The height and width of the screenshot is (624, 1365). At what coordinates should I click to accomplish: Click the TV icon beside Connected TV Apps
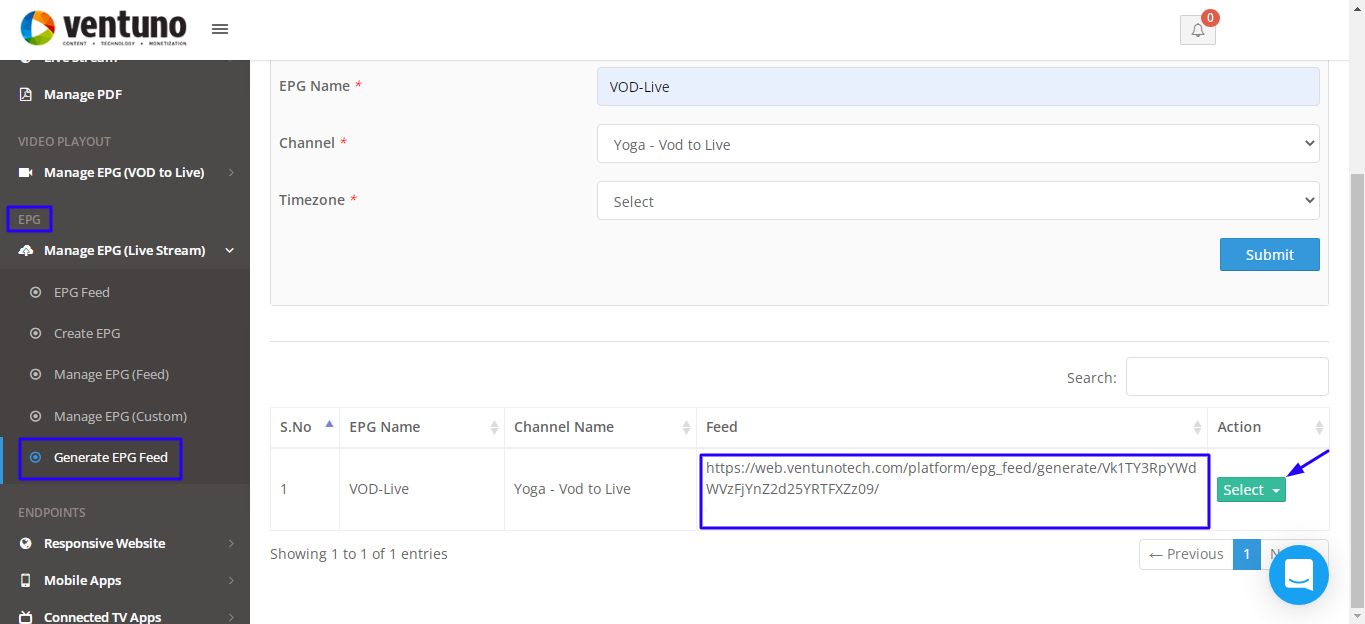tap(26, 617)
